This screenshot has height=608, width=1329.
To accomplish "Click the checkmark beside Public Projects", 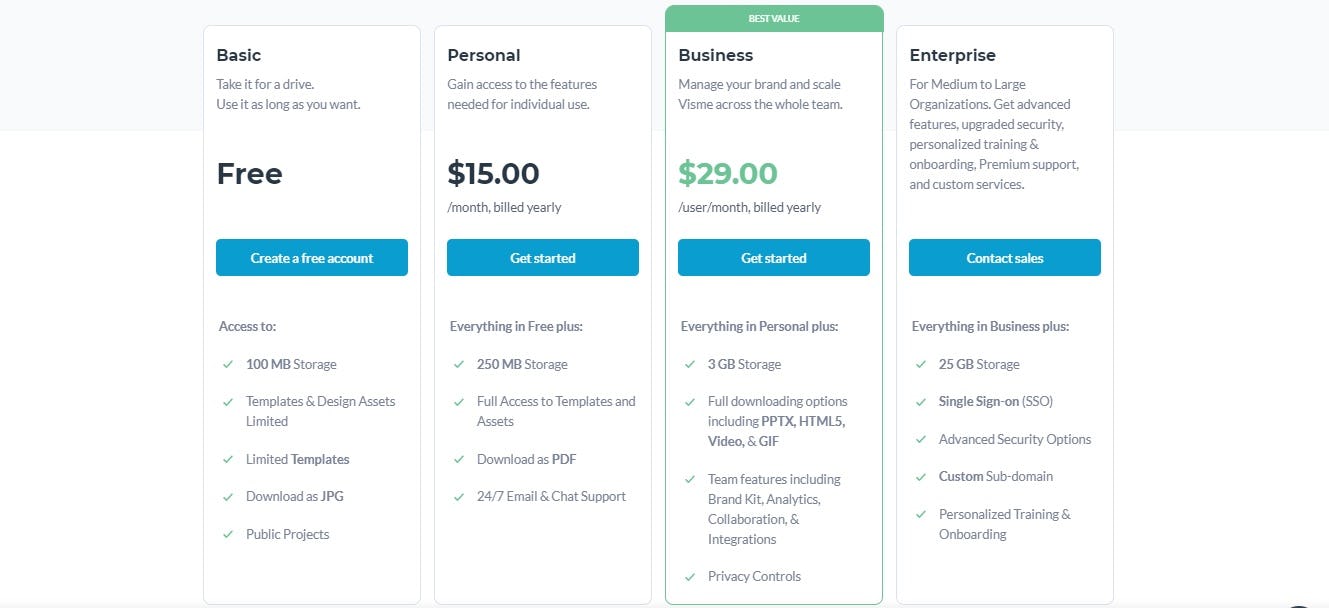I will [226, 534].
